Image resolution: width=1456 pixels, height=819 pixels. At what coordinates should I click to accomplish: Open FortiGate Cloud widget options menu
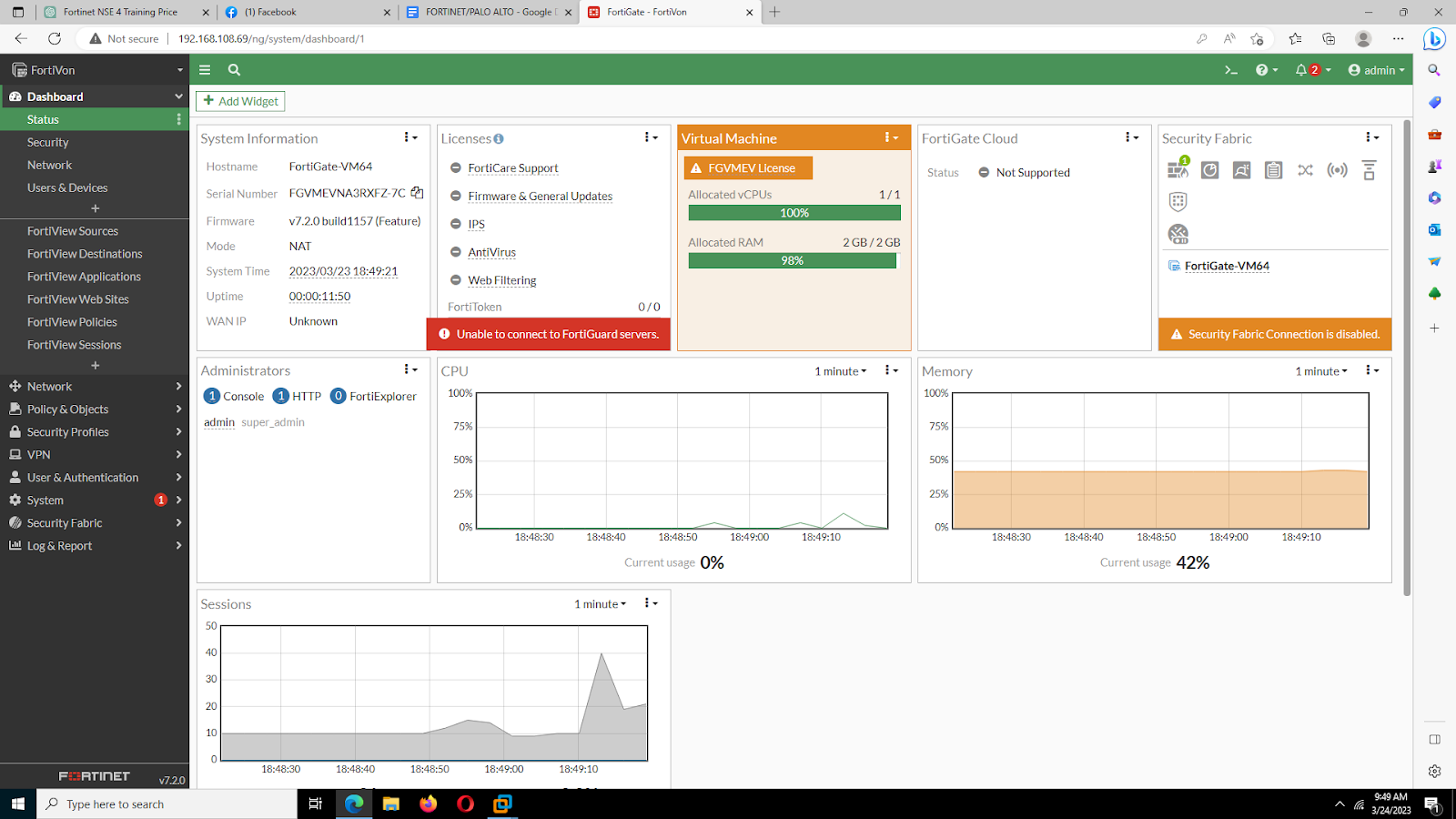tap(1131, 137)
